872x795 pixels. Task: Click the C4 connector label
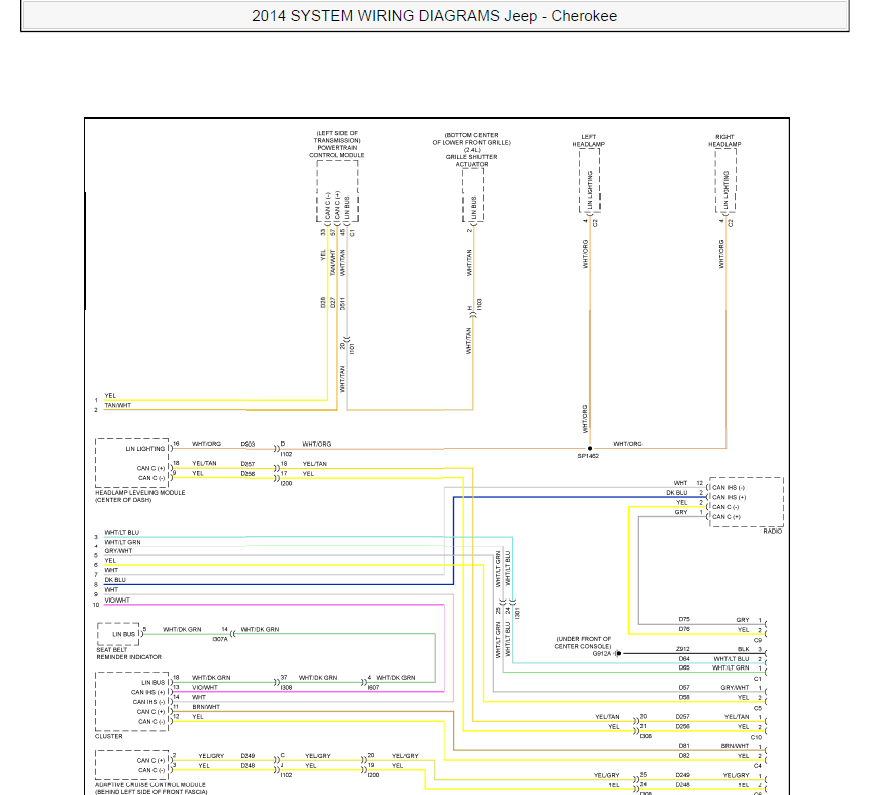(x=757, y=766)
